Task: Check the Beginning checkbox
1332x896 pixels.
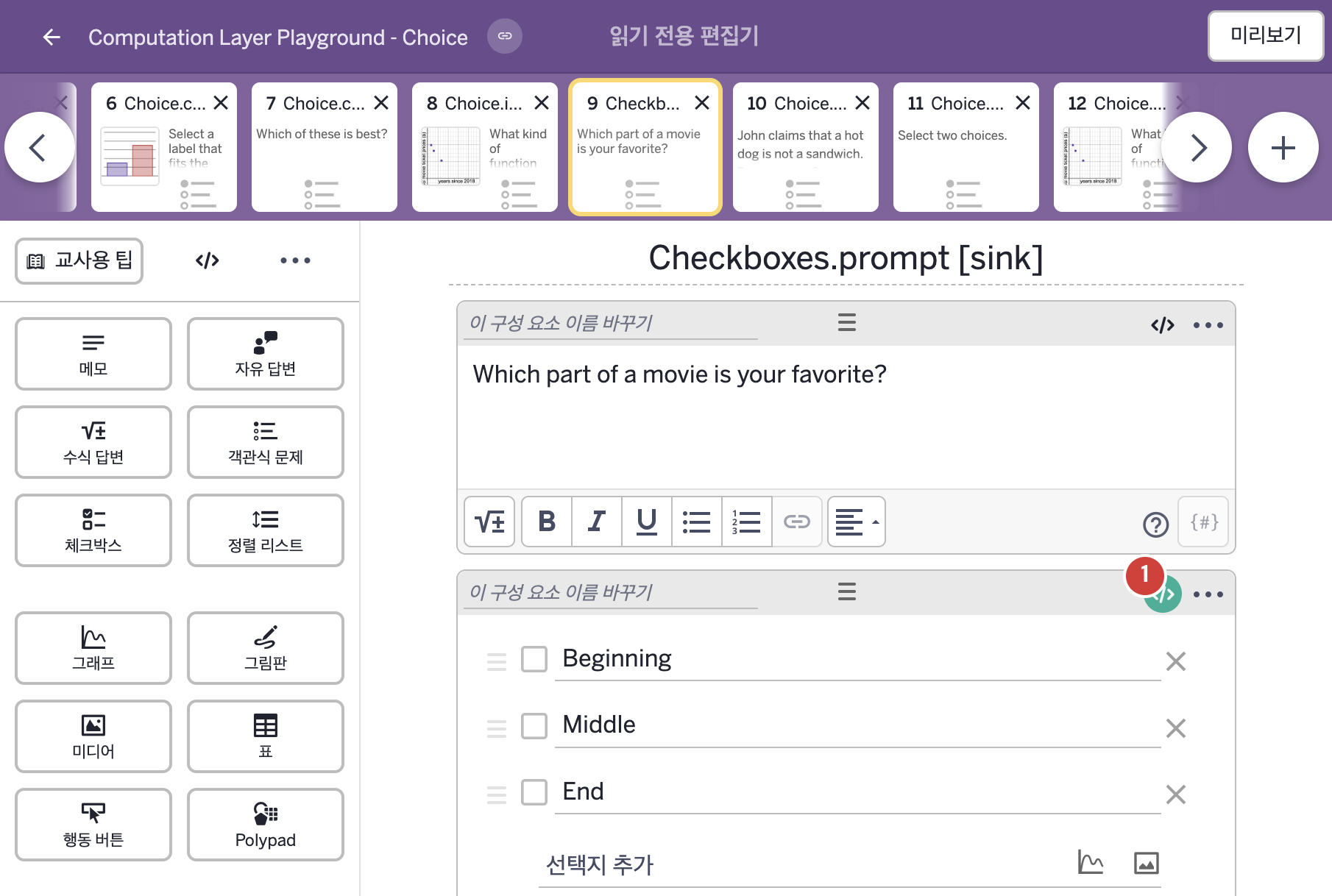Action: [534, 659]
